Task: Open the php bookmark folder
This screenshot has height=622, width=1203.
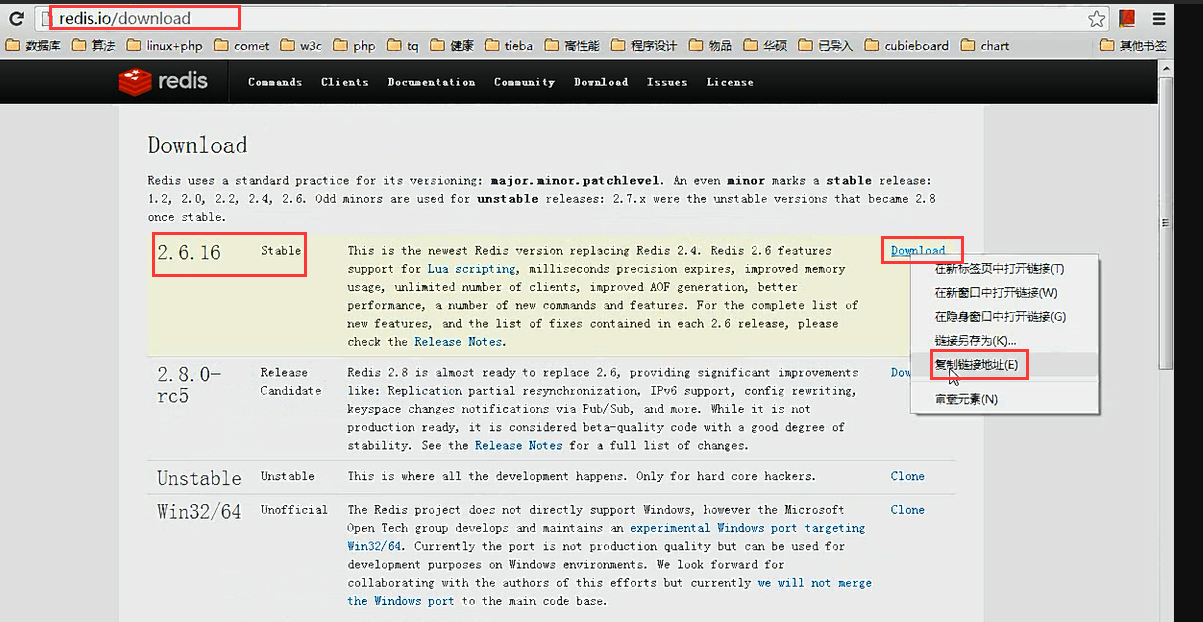Action: point(354,45)
